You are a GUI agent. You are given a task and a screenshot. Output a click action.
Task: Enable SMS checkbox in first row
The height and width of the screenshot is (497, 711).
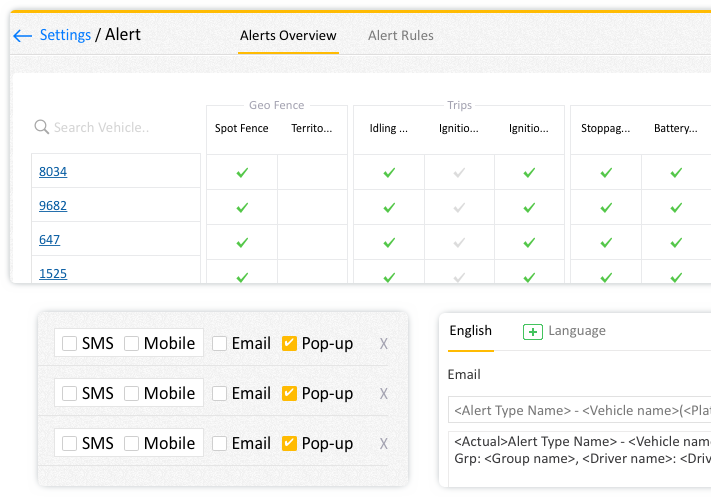70,344
